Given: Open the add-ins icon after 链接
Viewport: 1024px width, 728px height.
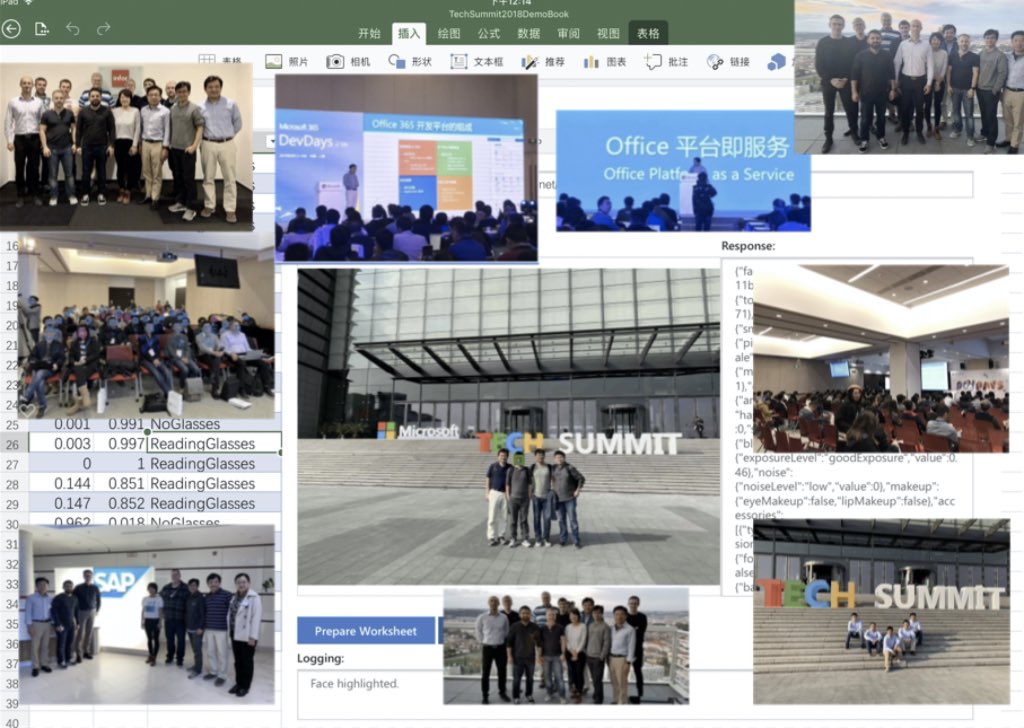Looking at the screenshot, I should [776, 62].
